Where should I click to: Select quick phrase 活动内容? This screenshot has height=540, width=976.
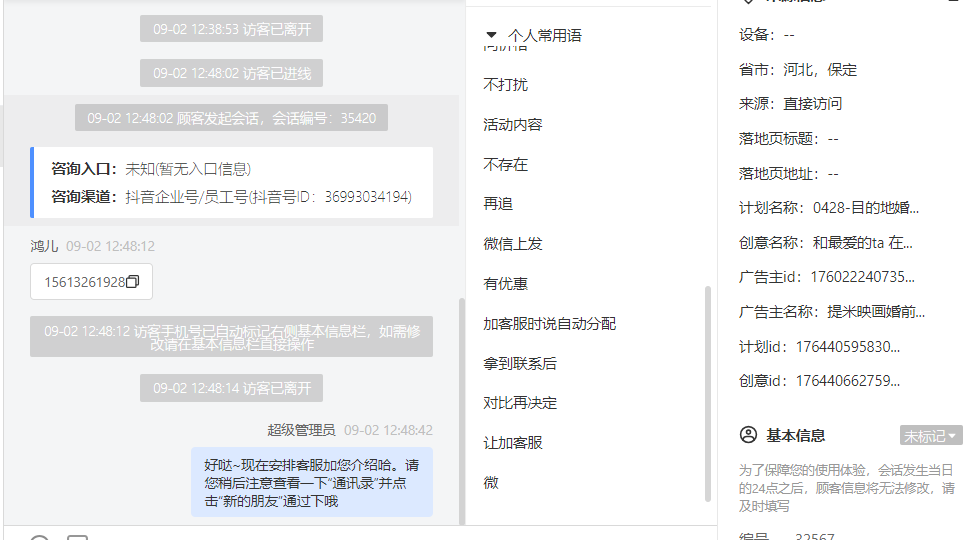coord(513,124)
